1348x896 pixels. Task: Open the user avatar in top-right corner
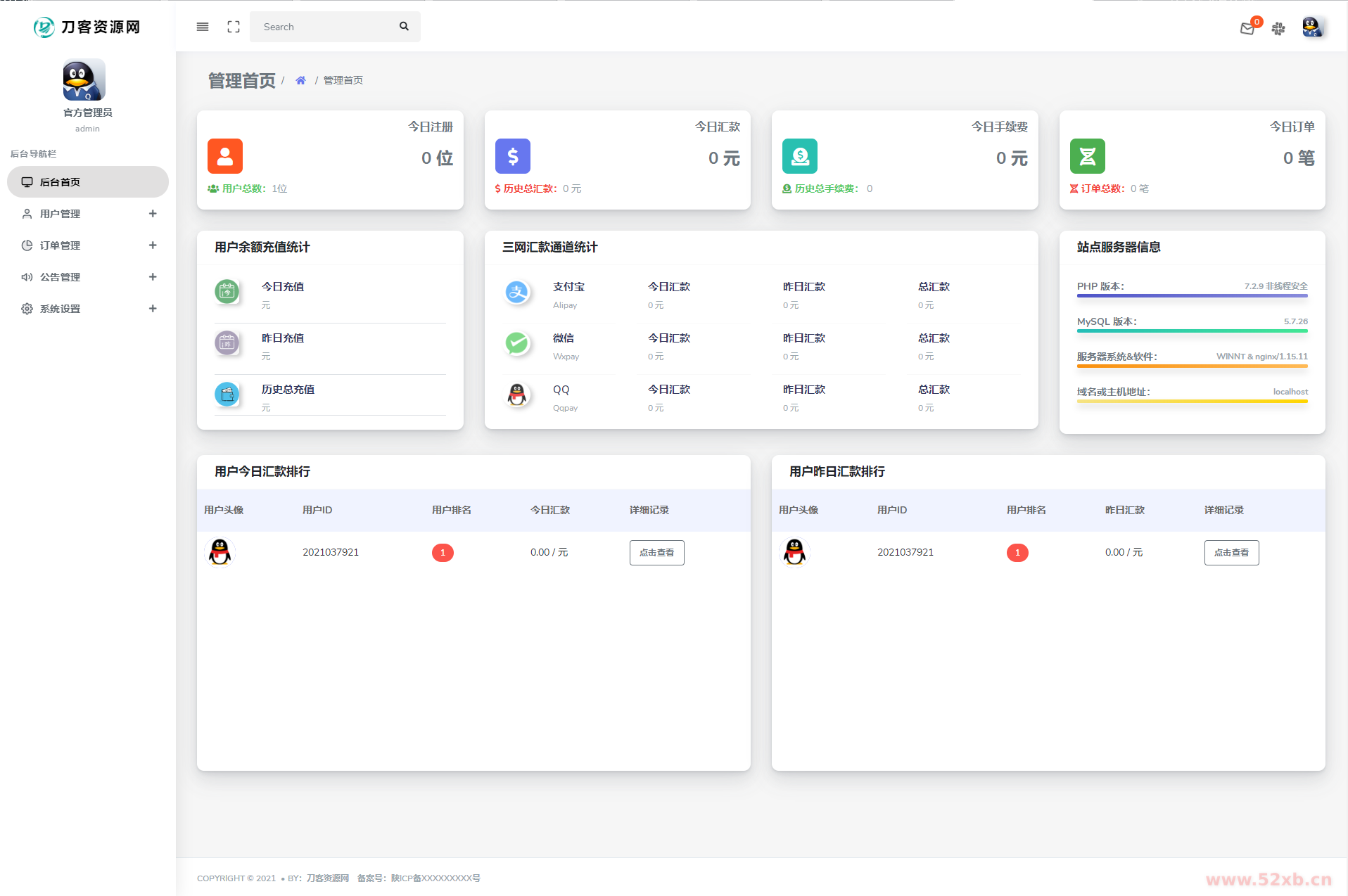click(x=1311, y=27)
